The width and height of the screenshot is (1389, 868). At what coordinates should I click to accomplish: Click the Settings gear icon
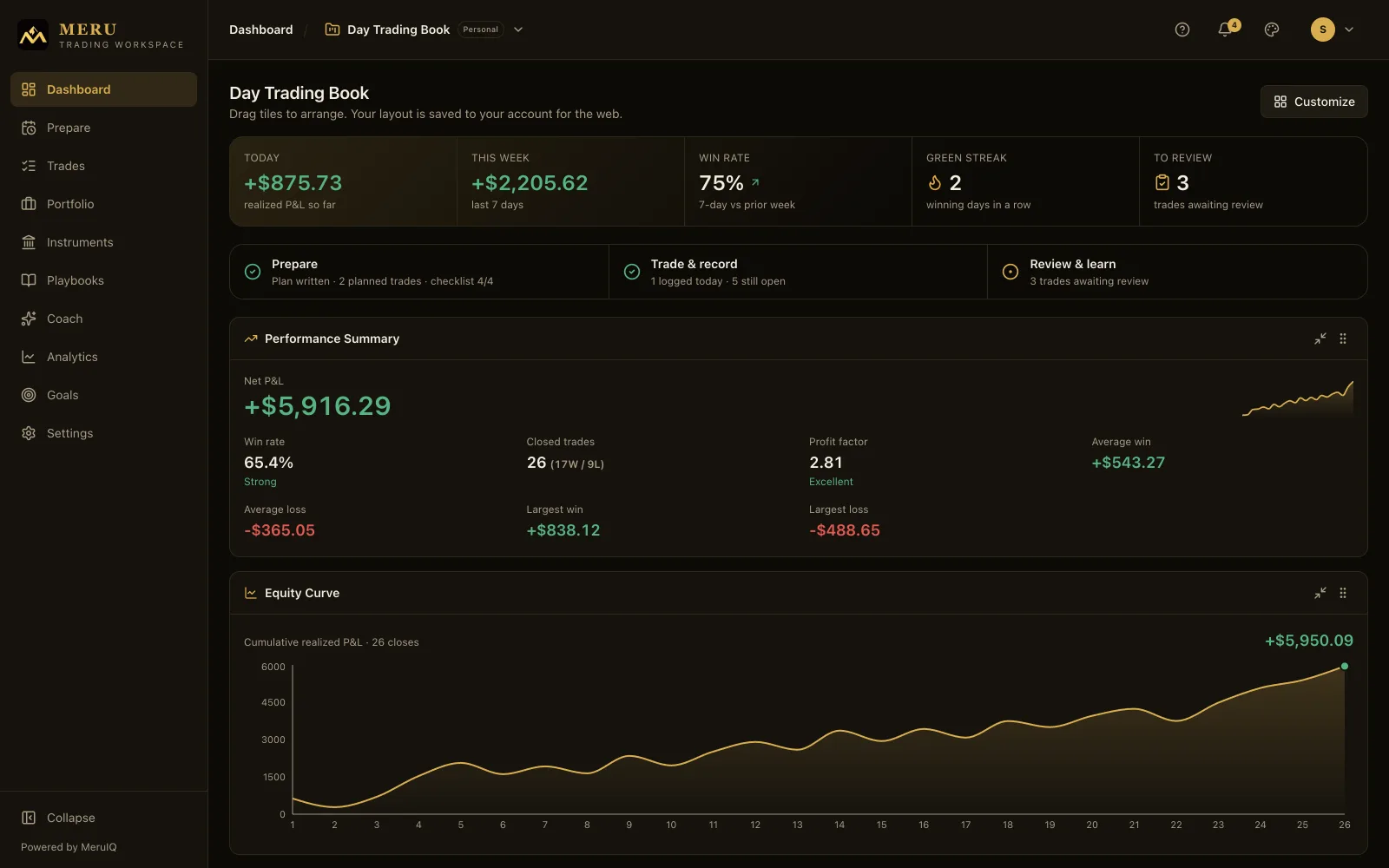29,433
